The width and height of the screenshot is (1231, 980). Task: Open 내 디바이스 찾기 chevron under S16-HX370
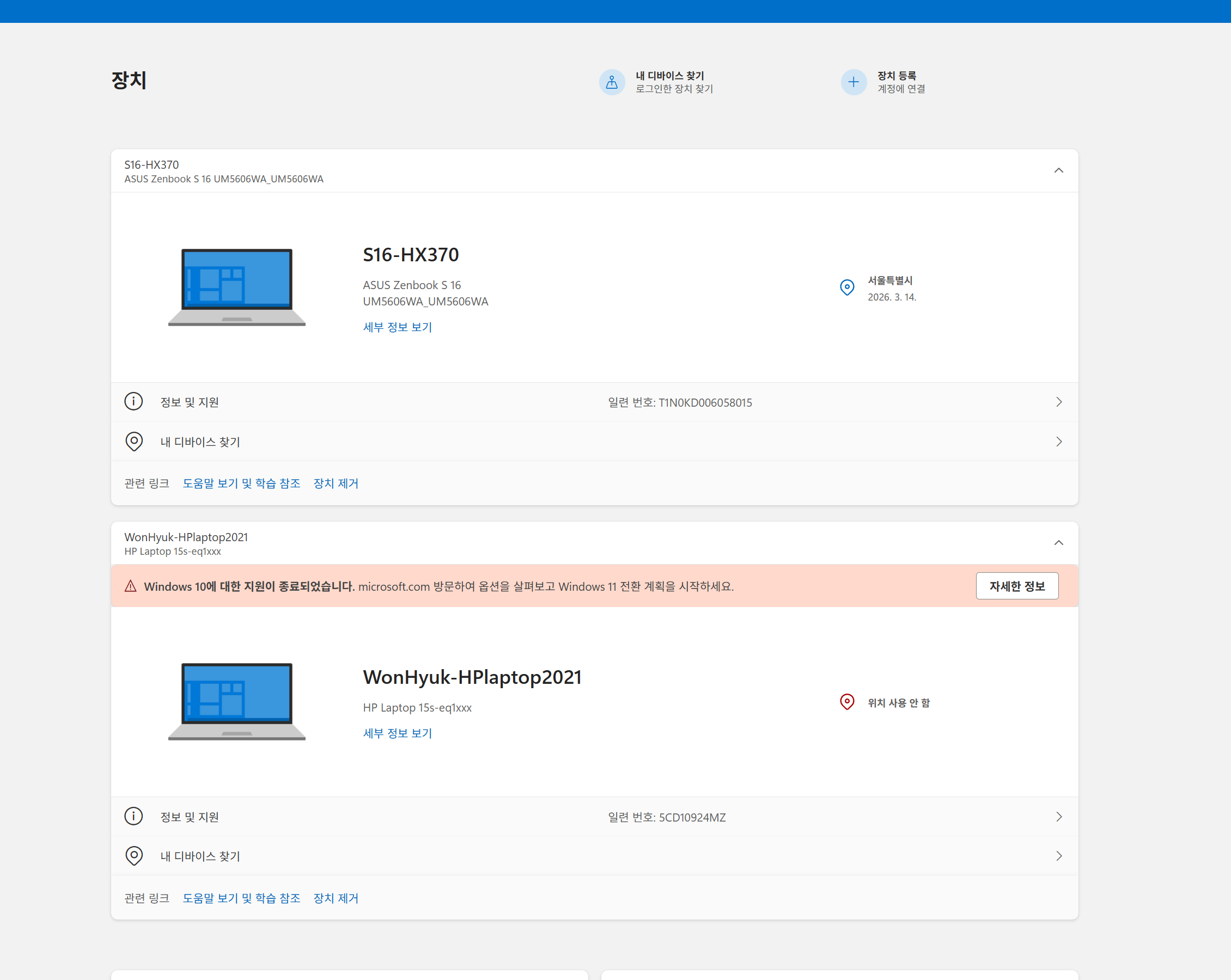click(x=1059, y=442)
